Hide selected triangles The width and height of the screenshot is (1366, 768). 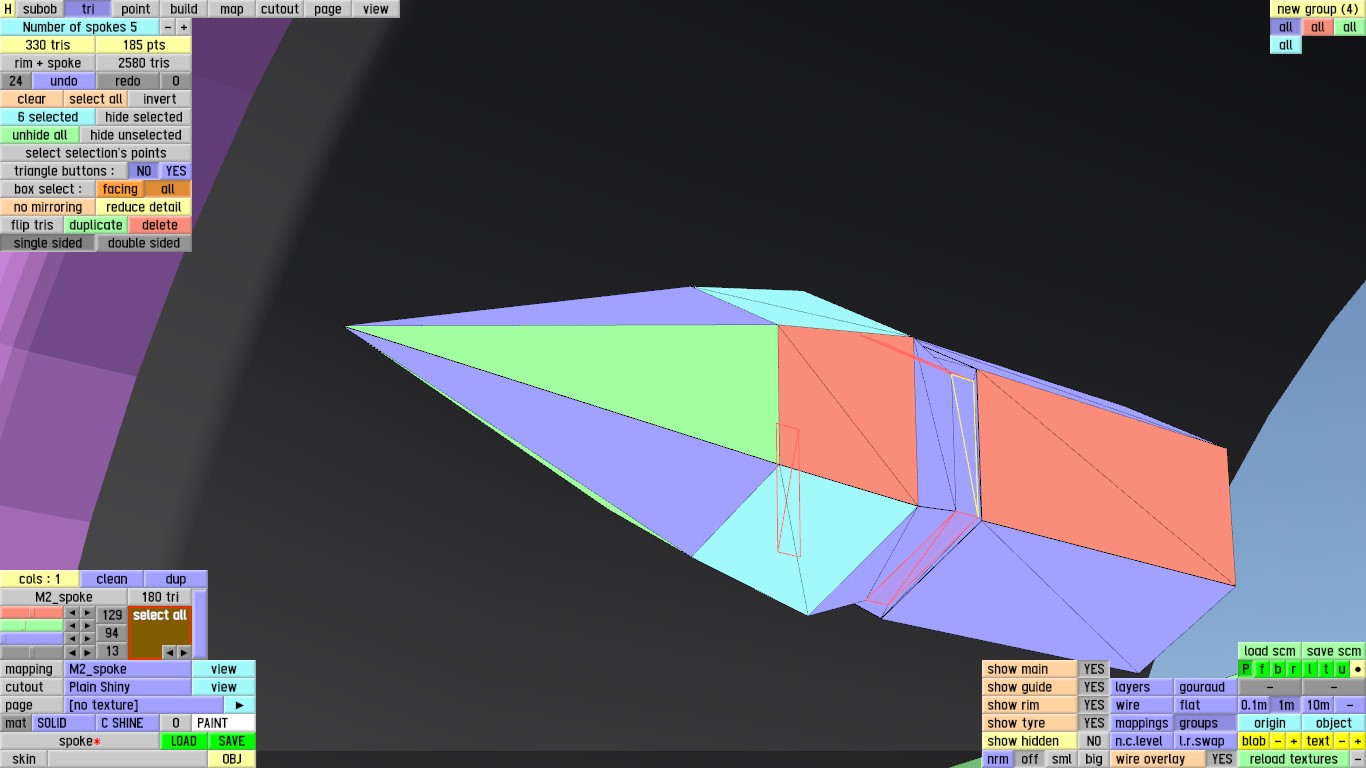coord(144,117)
